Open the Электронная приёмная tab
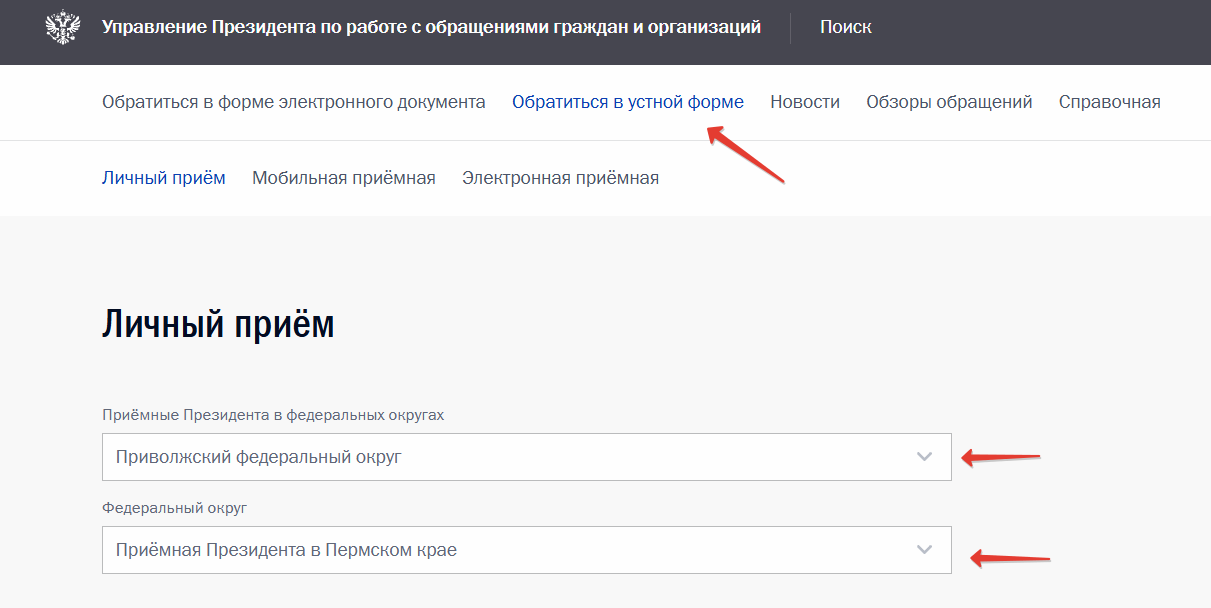 [x=560, y=177]
